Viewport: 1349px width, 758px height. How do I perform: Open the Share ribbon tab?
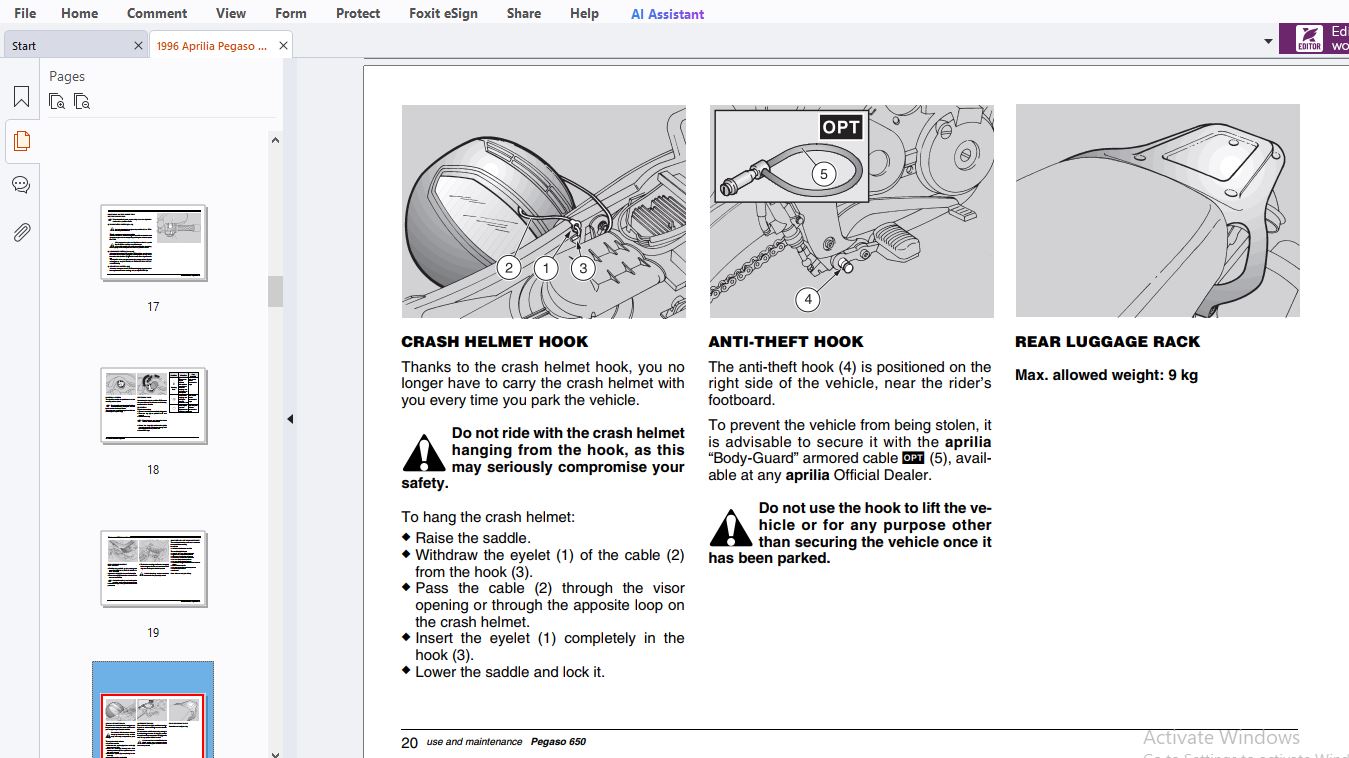coord(523,13)
